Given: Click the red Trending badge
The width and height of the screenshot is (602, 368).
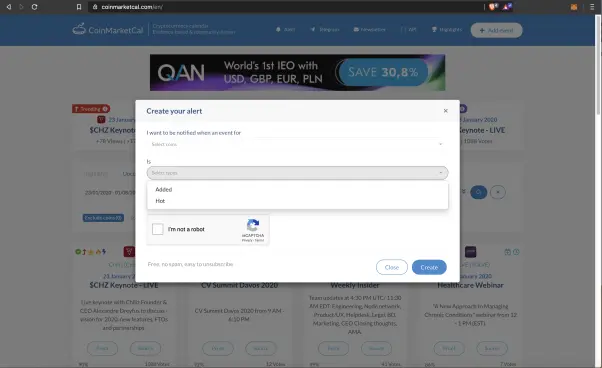Looking at the screenshot, I should point(91,109).
